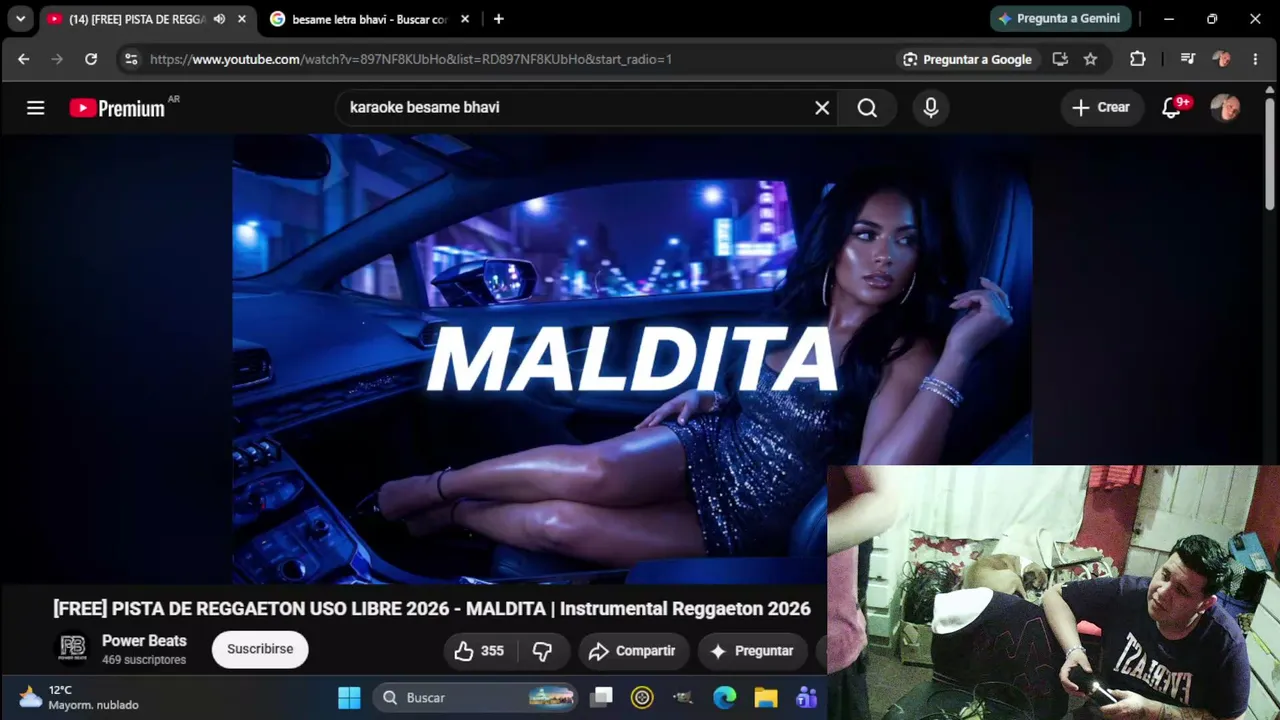
Task: Click Preguntar a Google in address bar
Action: click(x=967, y=59)
